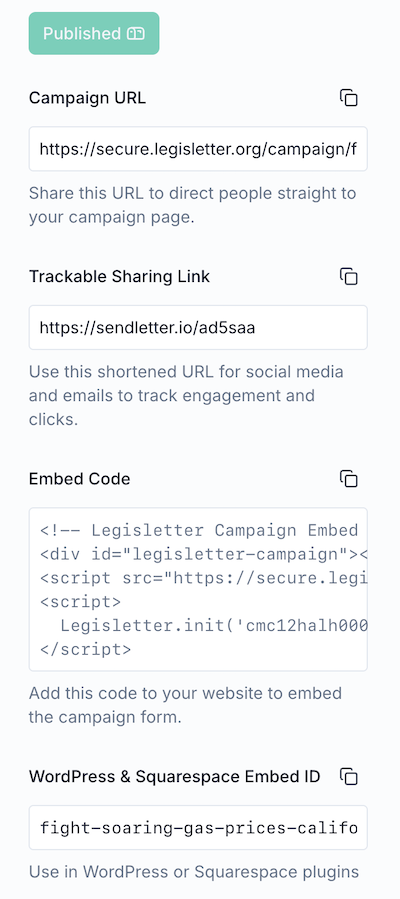Copy the Campaign URL with its copy icon

coord(348,98)
